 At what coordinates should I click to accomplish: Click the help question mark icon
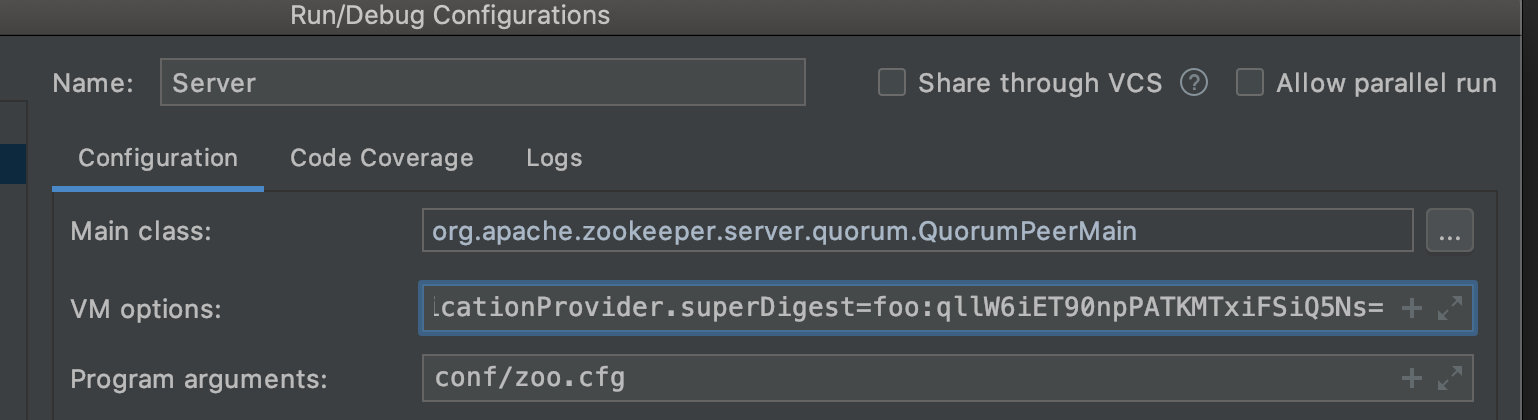pyautogui.click(x=1194, y=83)
